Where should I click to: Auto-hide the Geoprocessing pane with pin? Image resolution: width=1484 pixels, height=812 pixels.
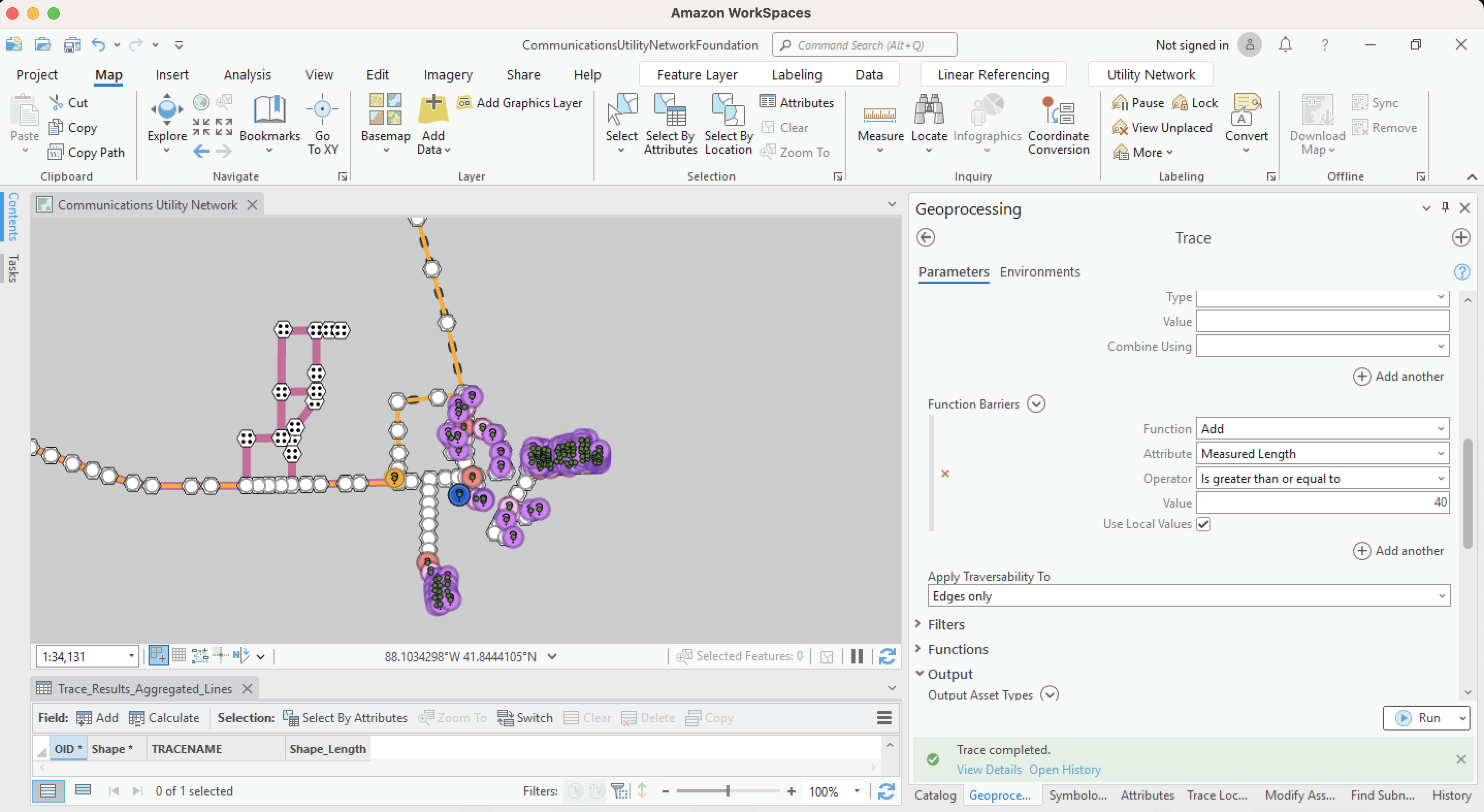click(x=1444, y=207)
